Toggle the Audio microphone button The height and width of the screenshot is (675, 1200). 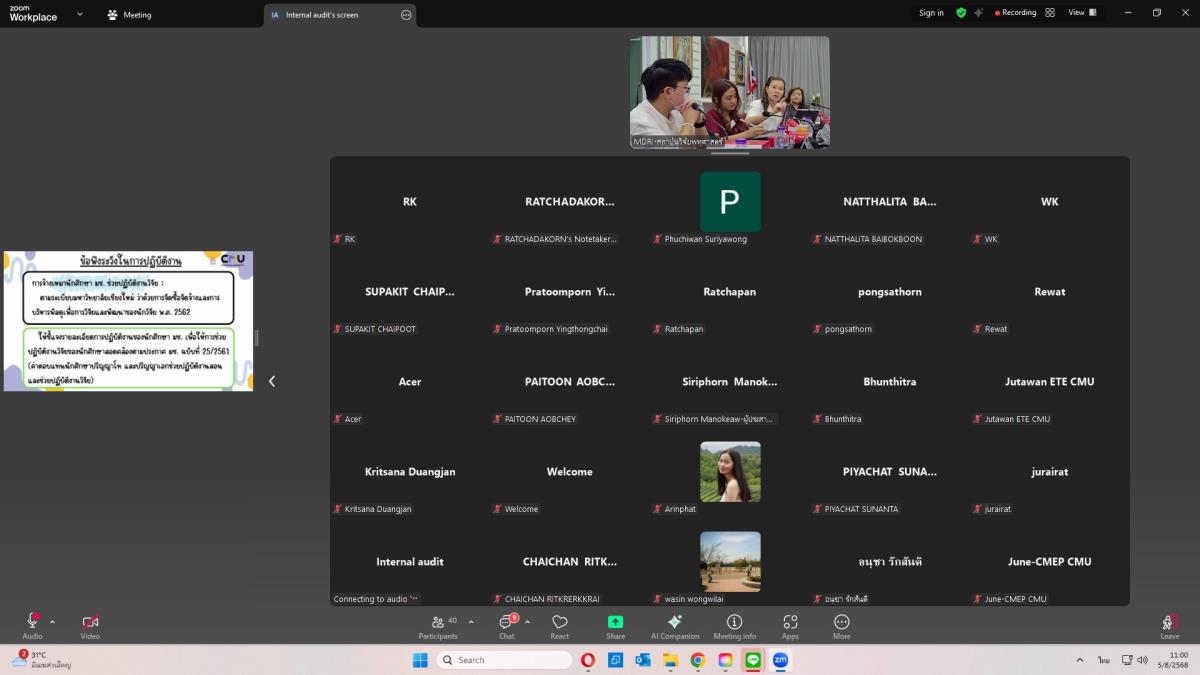click(32, 623)
